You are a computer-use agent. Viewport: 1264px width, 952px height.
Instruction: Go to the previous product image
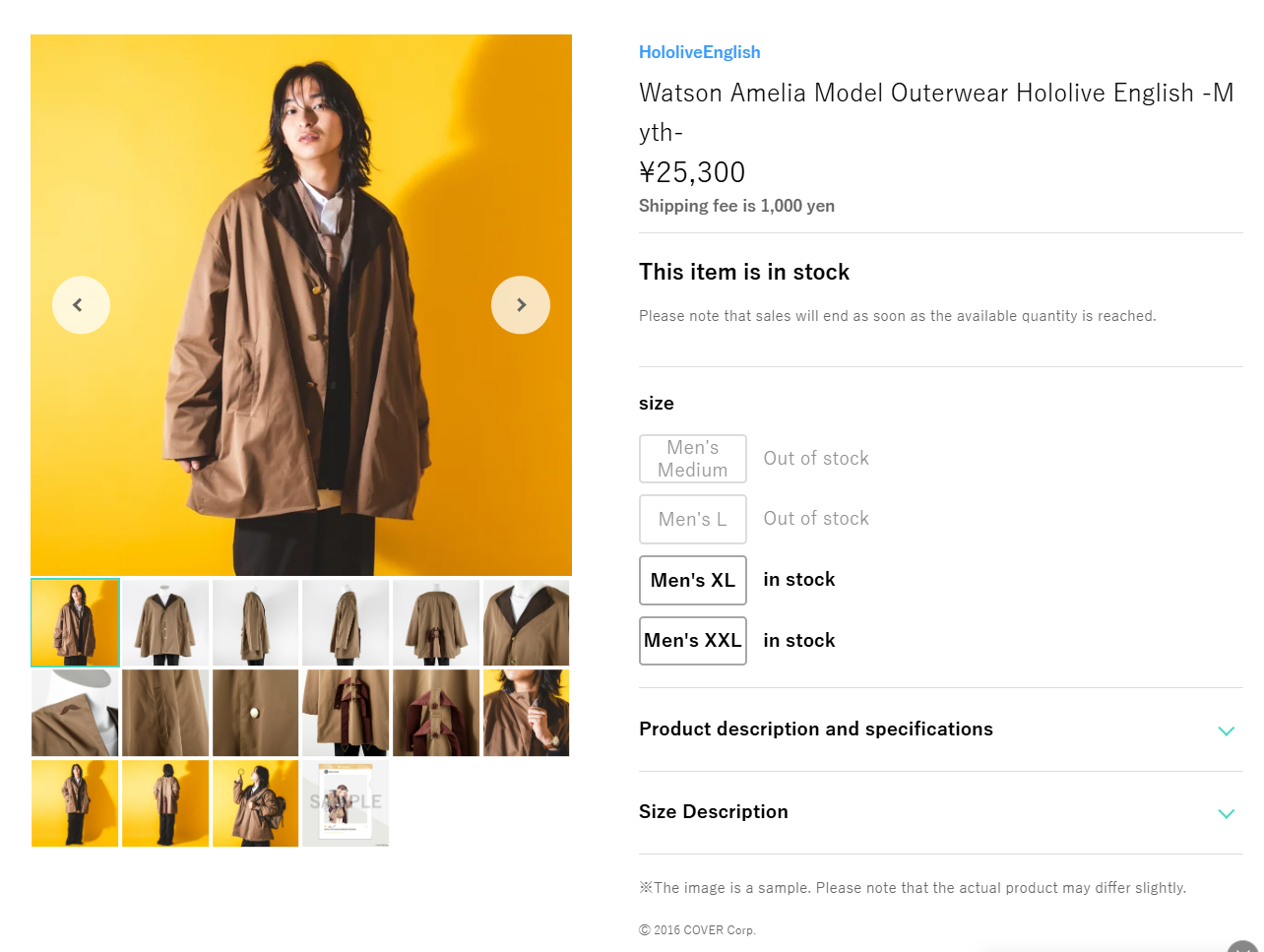[x=81, y=305]
